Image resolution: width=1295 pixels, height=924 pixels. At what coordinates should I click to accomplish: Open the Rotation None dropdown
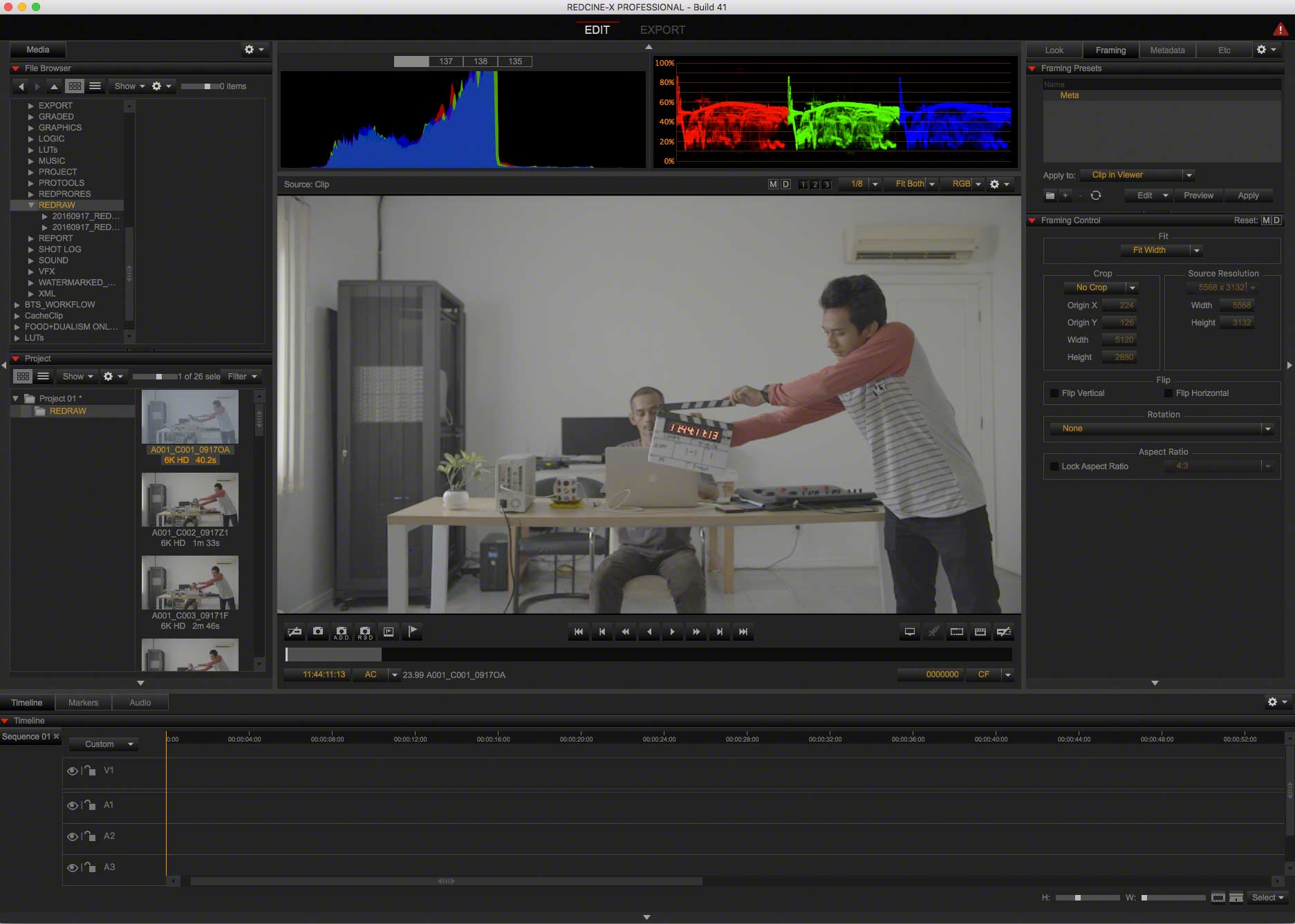pyautogui.click(x=1162, y=428)
